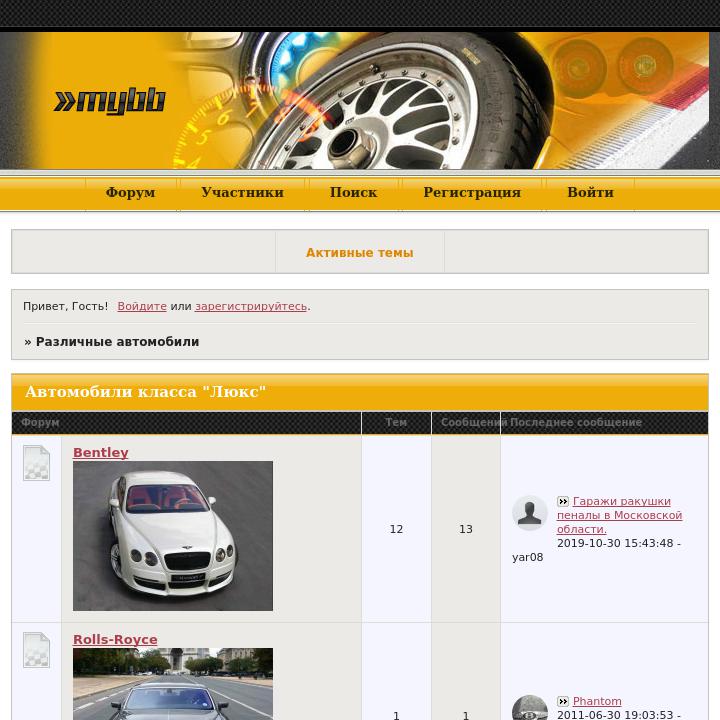The image size is (720, 720).
Task: Open the Поиск menu item
Action: point(353,192)
